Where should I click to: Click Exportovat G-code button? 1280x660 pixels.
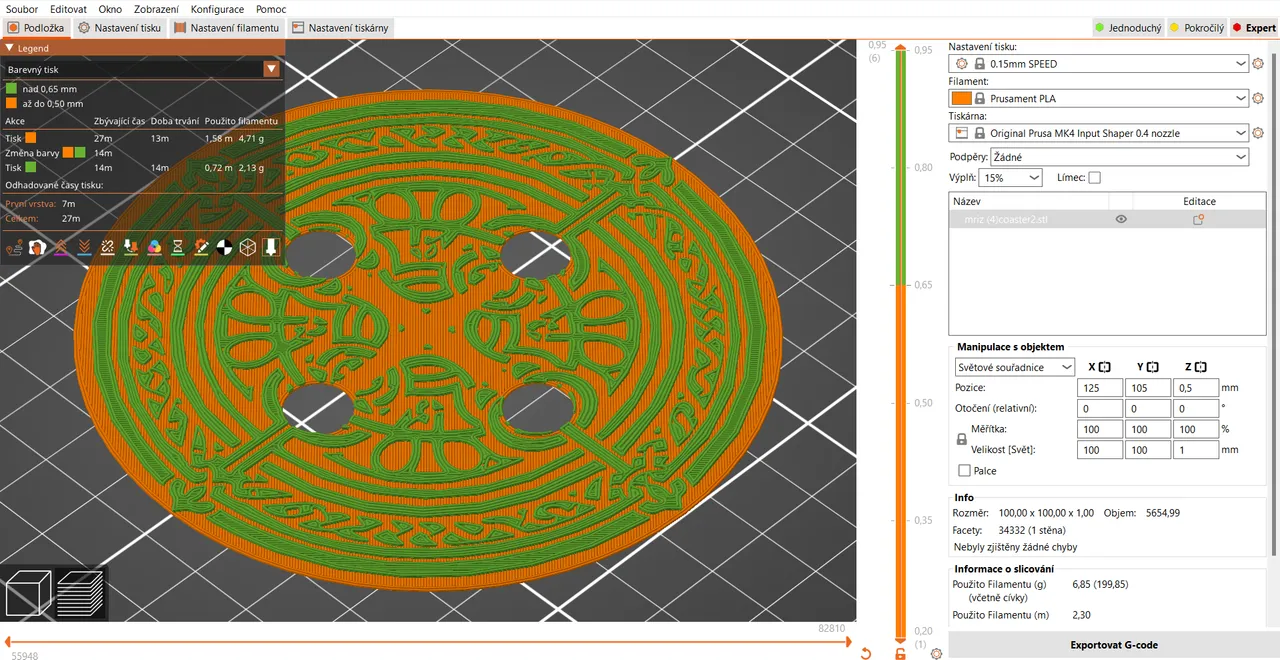1113,645
